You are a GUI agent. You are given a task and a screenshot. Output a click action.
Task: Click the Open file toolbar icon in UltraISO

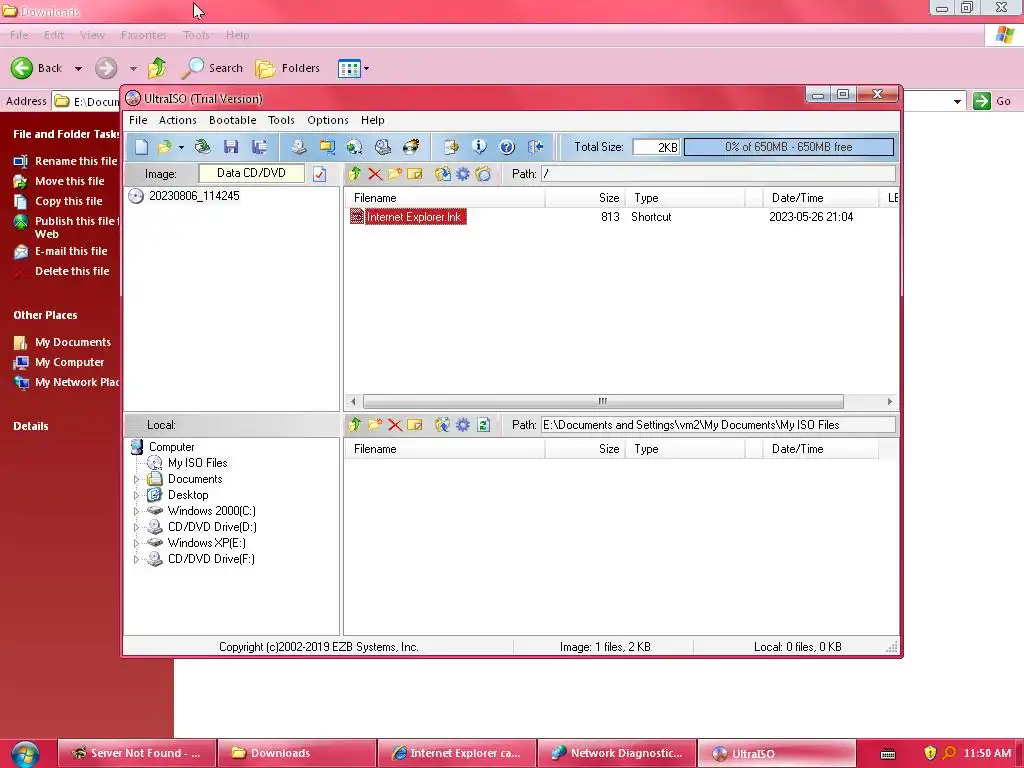click(x=164, y=147)
